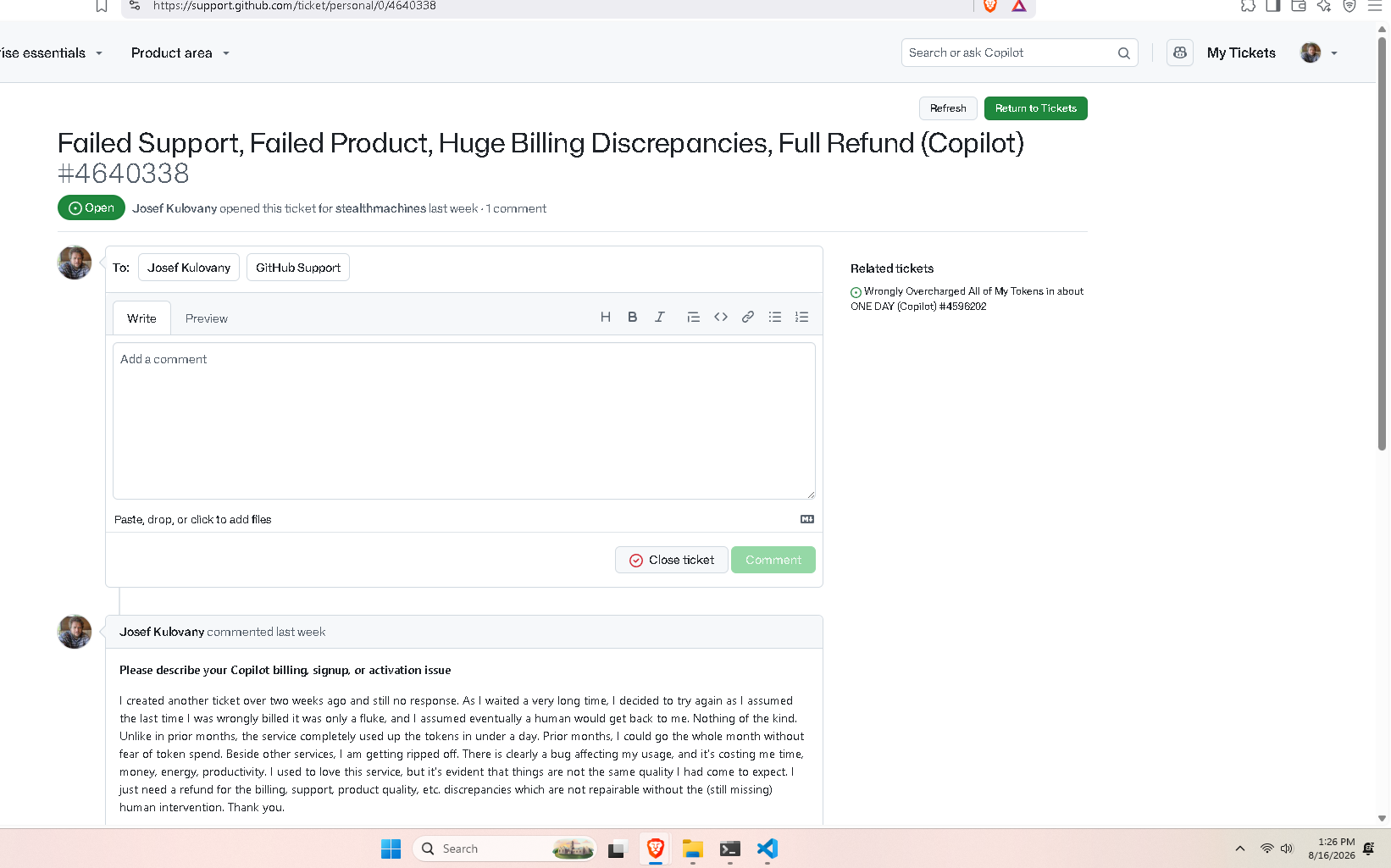Click Return to Tickets button
This screenshot has width=1391, height=868.
[x=1036, y=108]
